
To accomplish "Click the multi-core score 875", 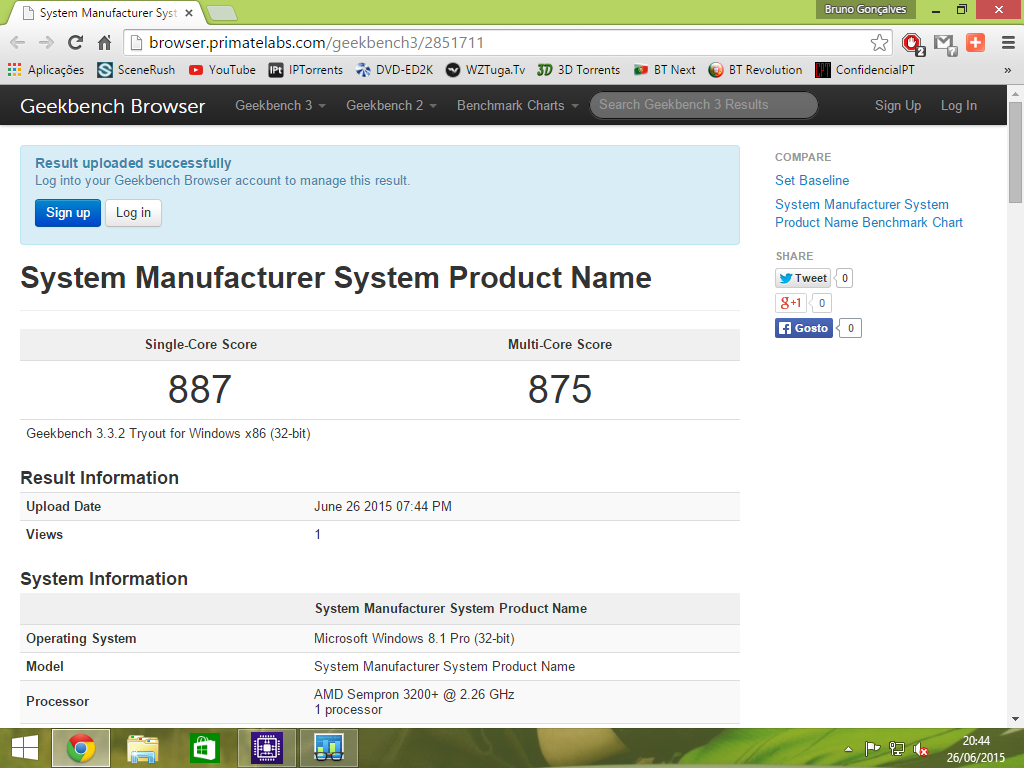I will (x=560, y=390).
